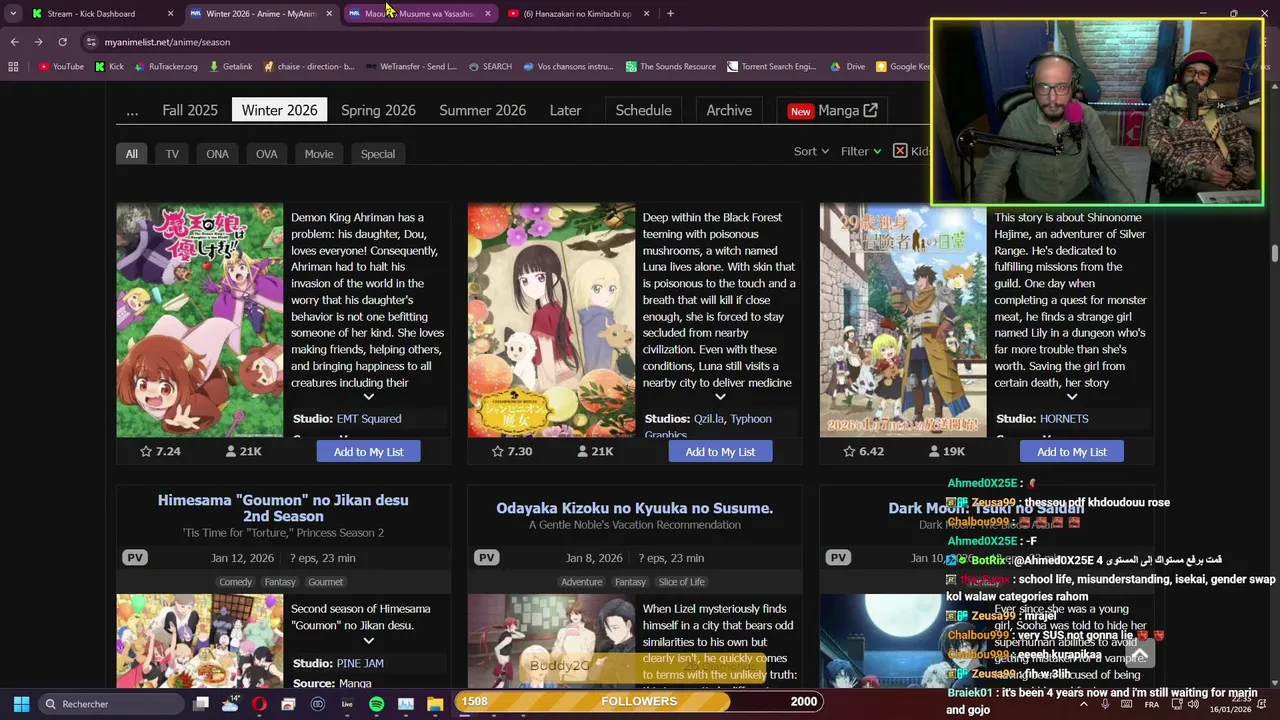Filter the list by Movie type
The width and height of the screenshot is (1280, 720).
click(x=319, y=154)
